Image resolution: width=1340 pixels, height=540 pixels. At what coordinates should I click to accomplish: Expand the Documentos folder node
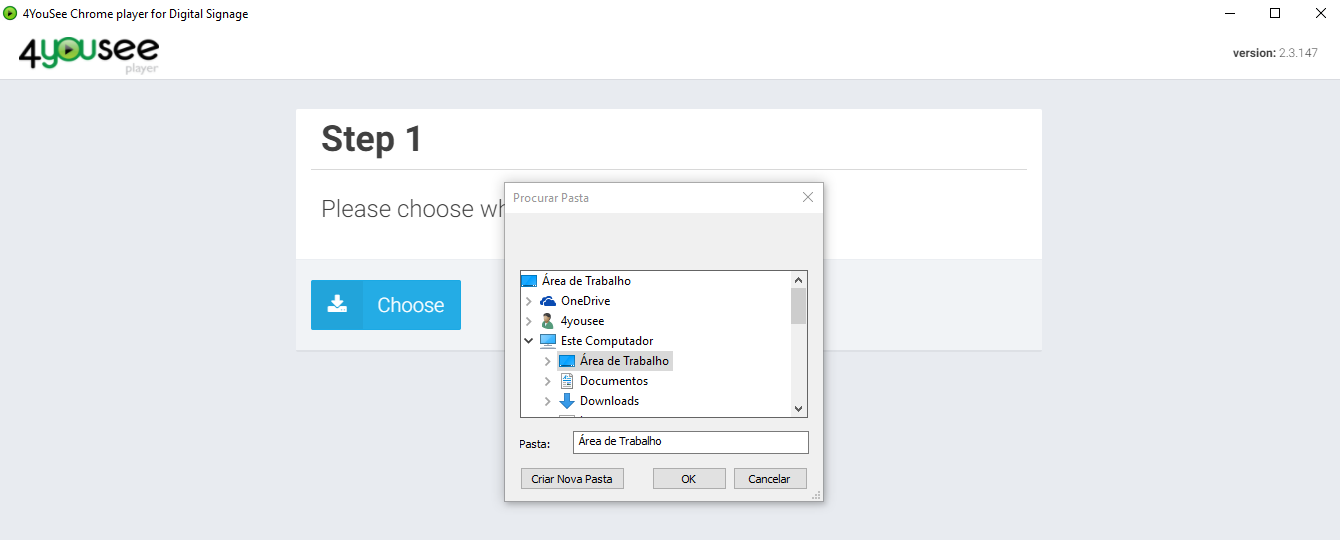click(548, 381)
